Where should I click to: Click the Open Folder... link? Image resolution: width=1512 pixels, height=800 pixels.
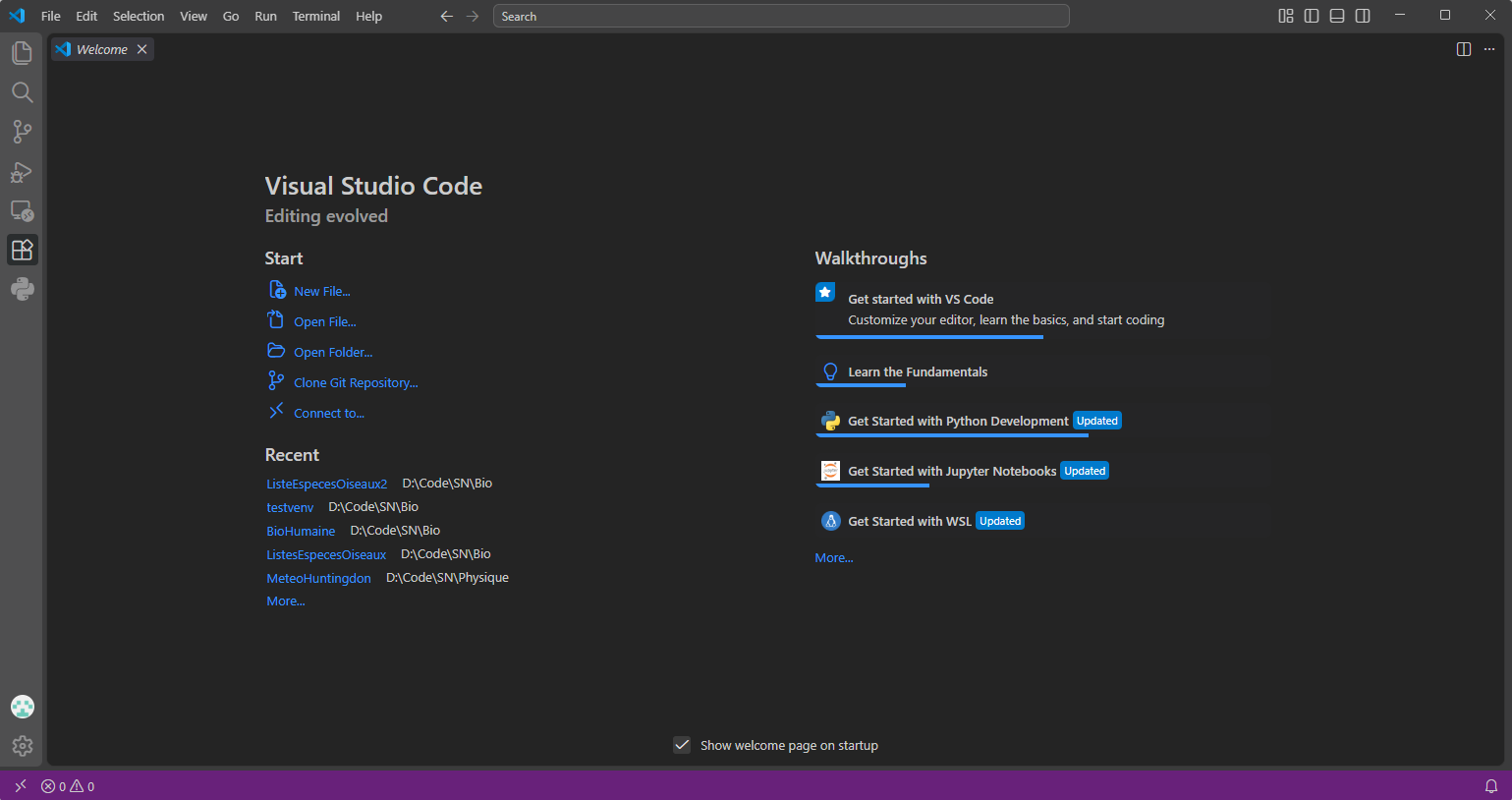point(333,352)
